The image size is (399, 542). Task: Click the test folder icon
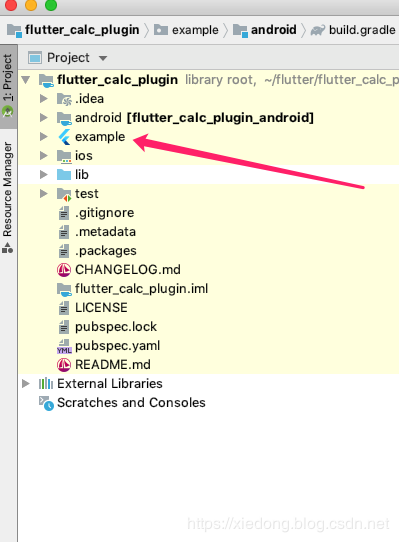click(x=64, y=194)
